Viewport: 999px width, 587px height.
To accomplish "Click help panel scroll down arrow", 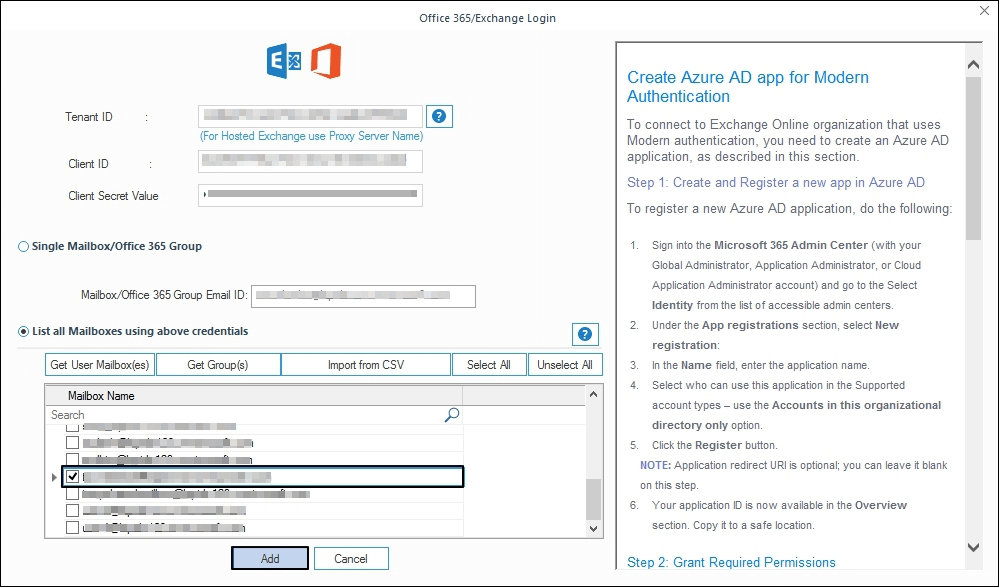I will 973,547.
